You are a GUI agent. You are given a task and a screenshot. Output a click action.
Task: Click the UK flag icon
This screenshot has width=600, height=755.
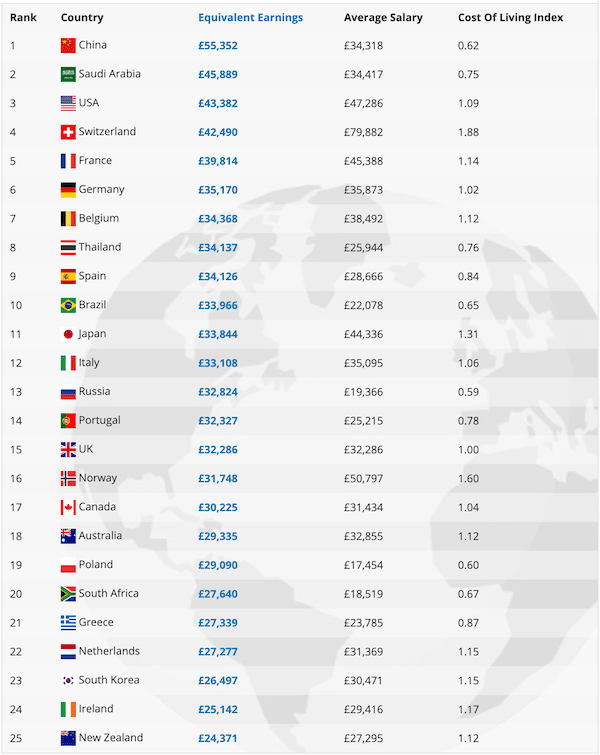pyautogui.click(x=68, y=450)
